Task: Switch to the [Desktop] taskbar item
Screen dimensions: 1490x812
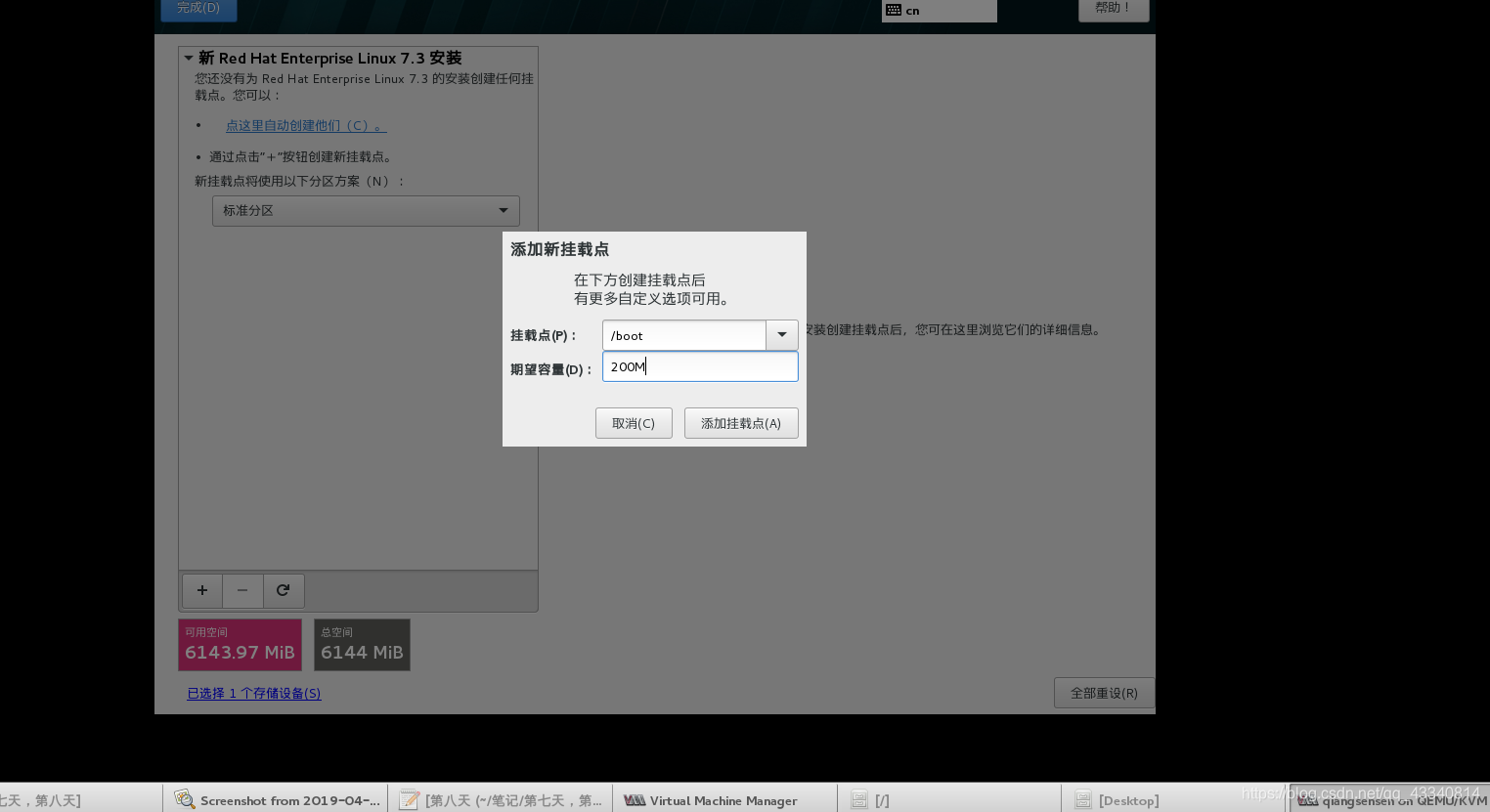Action: (x=1173, y=799)
